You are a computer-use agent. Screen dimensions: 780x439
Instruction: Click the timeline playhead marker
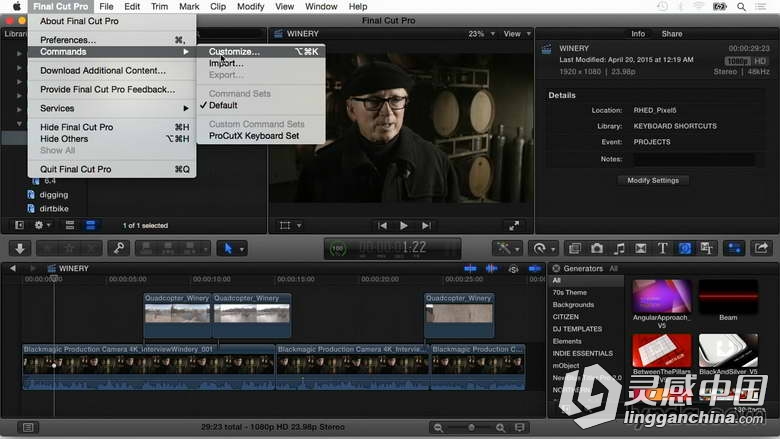(x=54, y=278)
